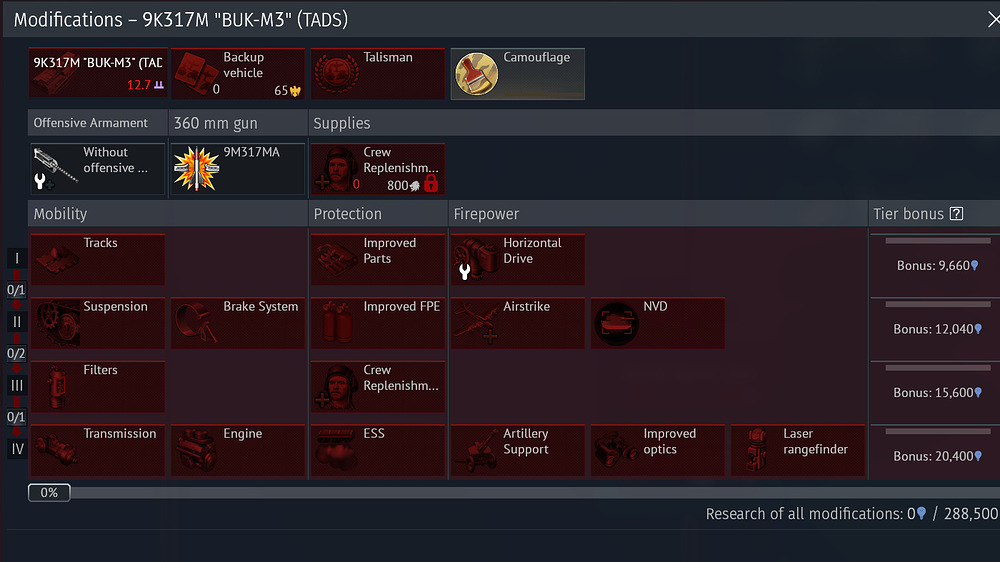Choose the NVD modification icon
The width and height of the screenshot is (1000, 562).
coord(616,324)
